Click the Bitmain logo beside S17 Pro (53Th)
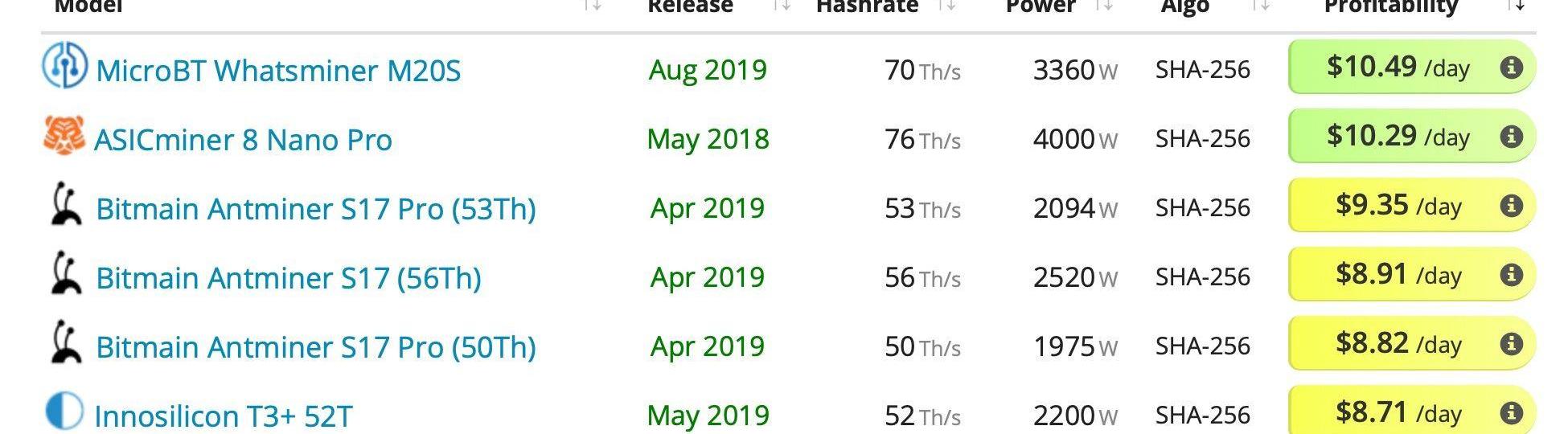The height and width of the screenshot is (434, 1568). (64, 204)
